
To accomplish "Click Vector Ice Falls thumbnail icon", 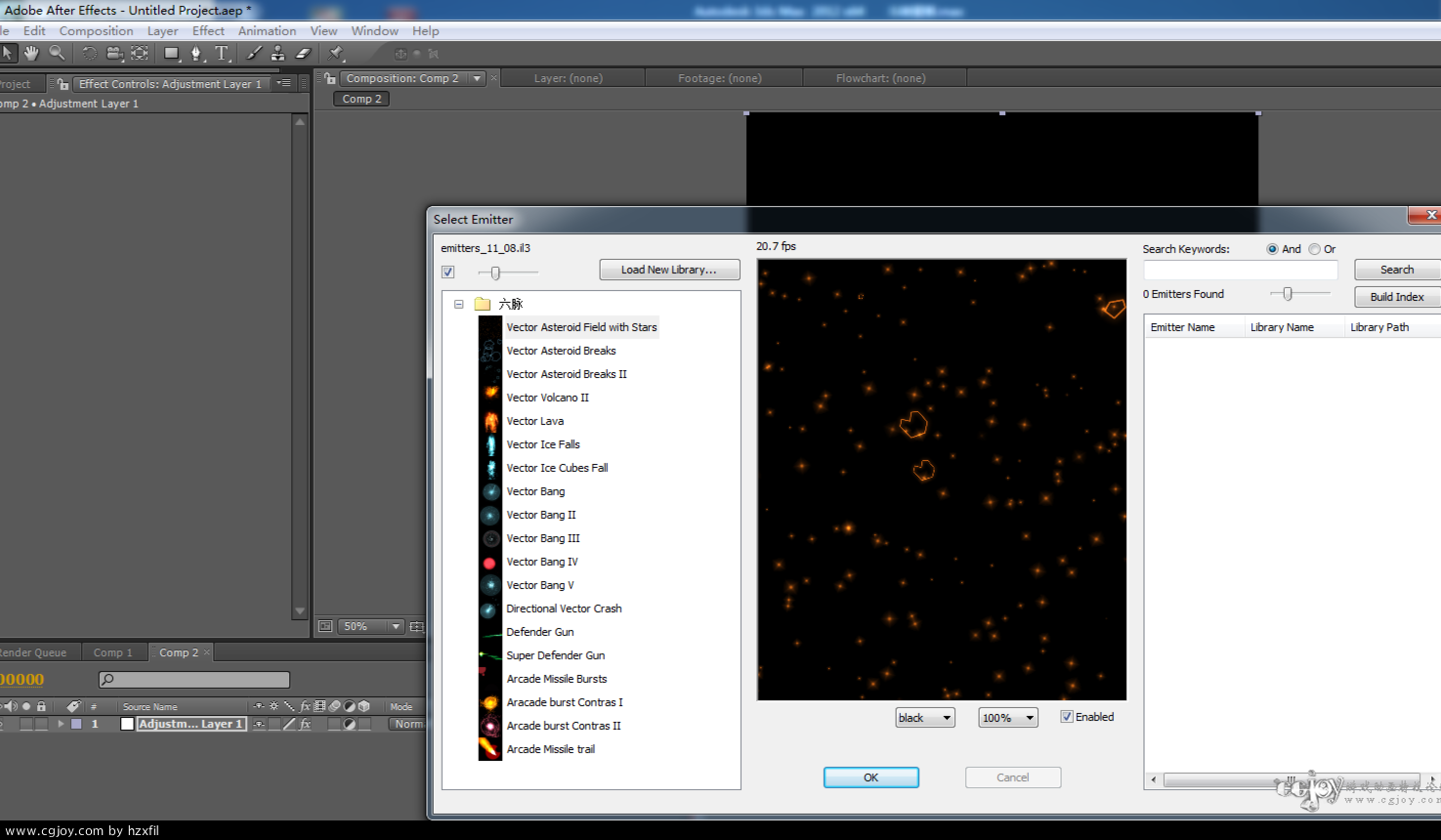I will click(490, 444).
